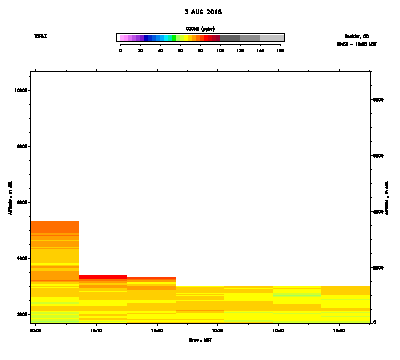Click the left altitude axis title

click(10, 198)
